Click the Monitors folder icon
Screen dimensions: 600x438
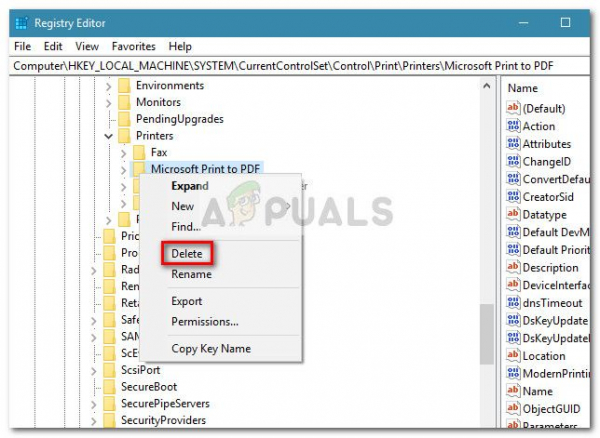pyautogui.click(x=124, y=102)
